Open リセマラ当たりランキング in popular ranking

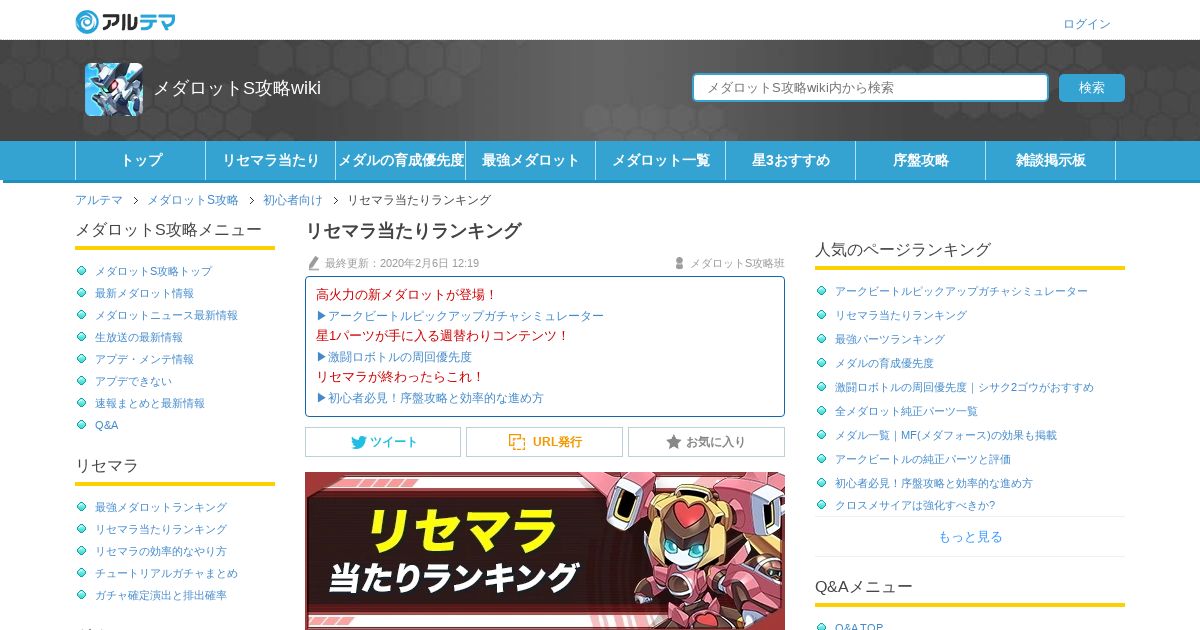coord(901,315)
